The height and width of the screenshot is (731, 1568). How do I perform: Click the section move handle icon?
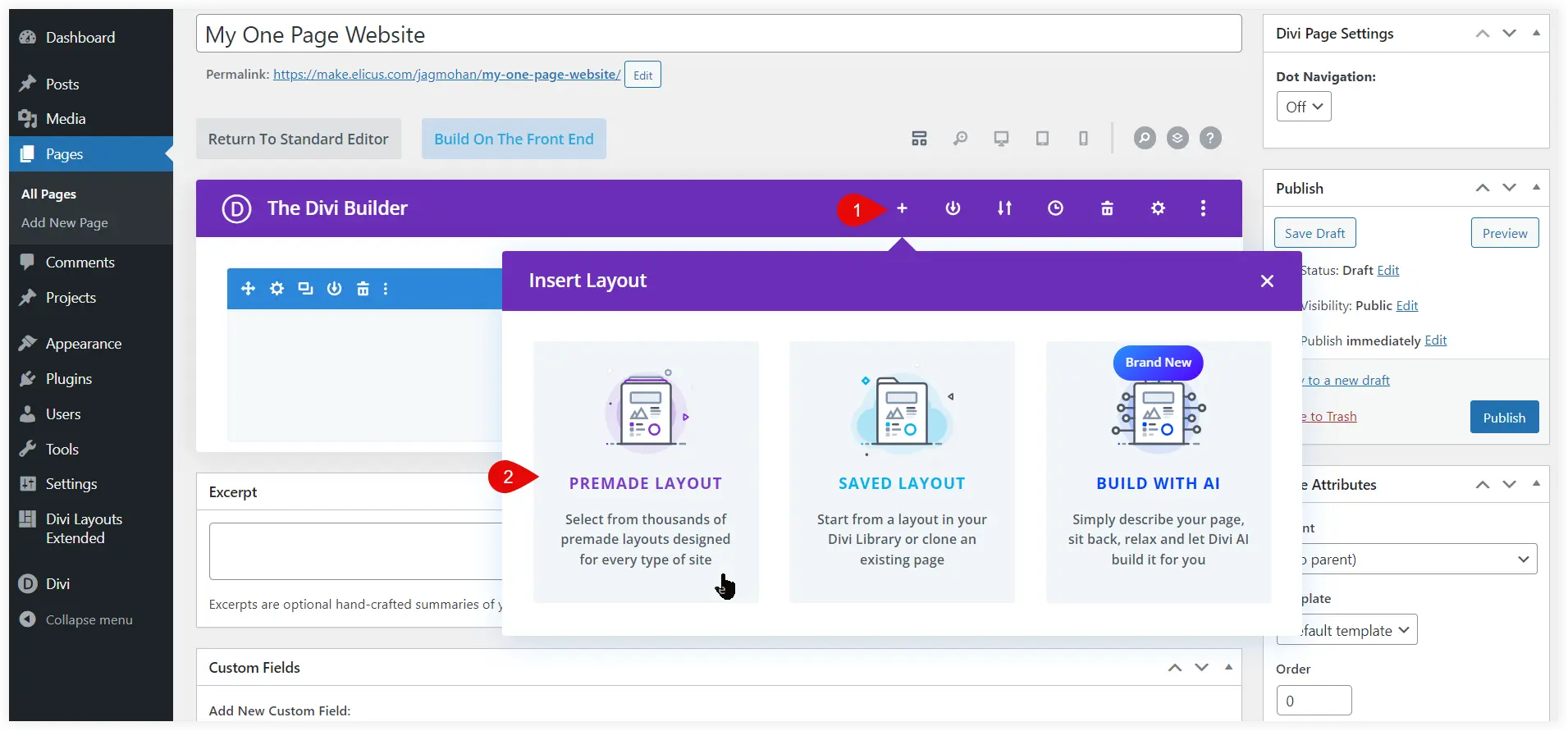click(x=248, y=289)
